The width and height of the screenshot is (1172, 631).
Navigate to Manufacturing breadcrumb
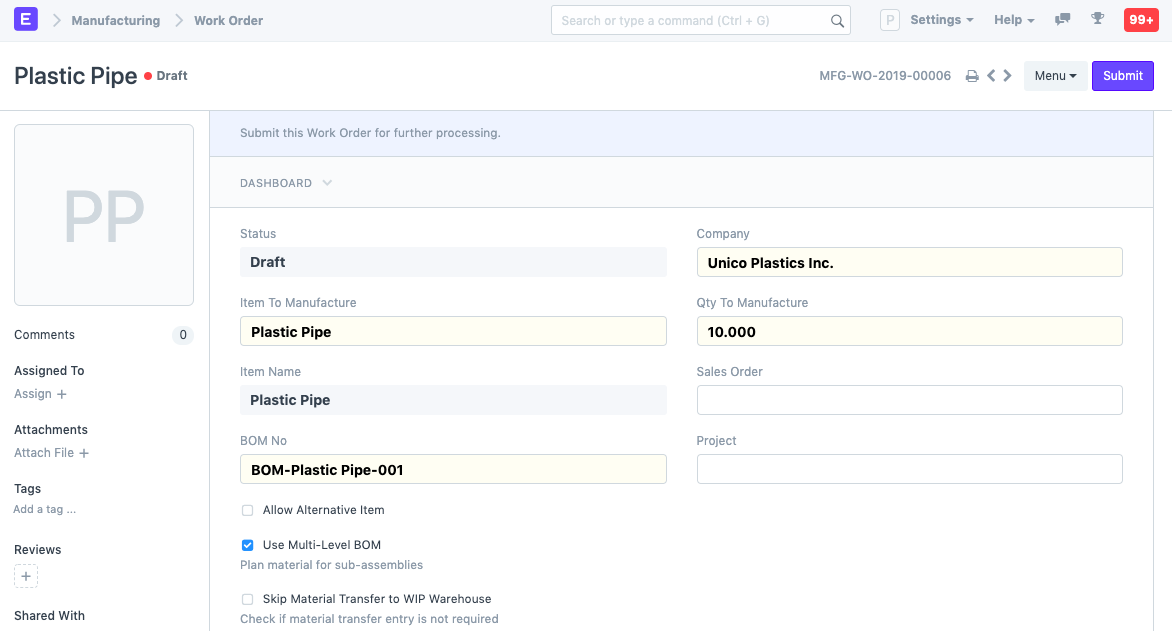[x=115, y=20]
